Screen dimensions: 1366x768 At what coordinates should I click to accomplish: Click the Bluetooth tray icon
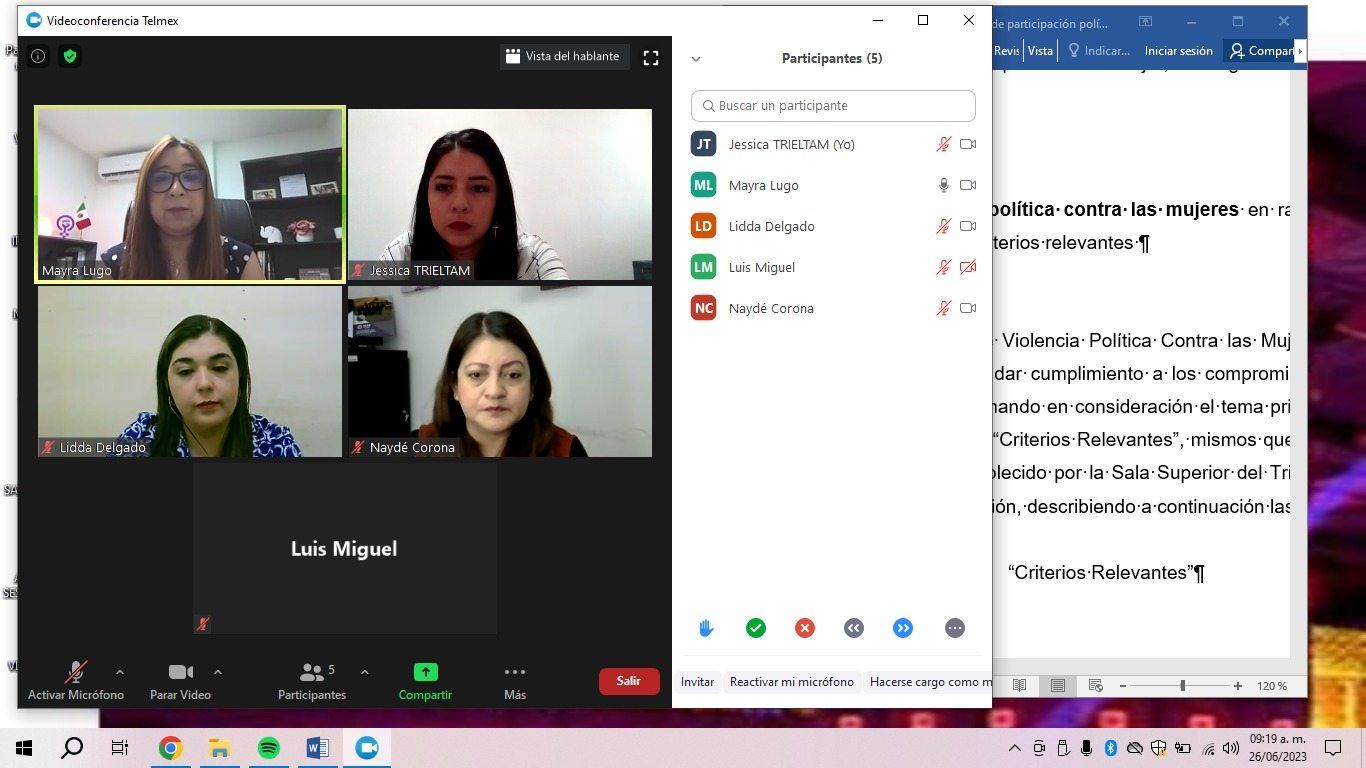click(x=1110, y=748)
